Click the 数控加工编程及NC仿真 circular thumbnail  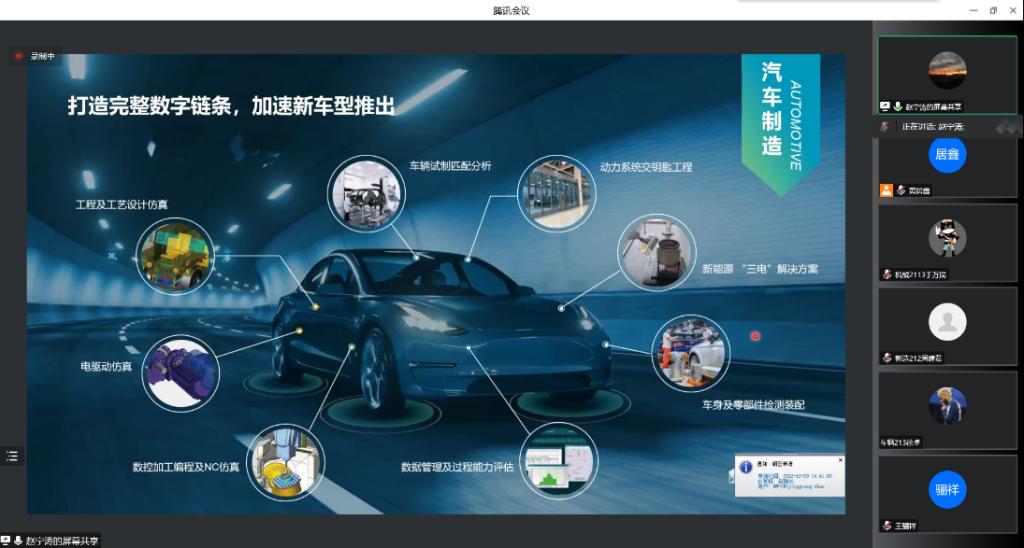tap(285, 462)
